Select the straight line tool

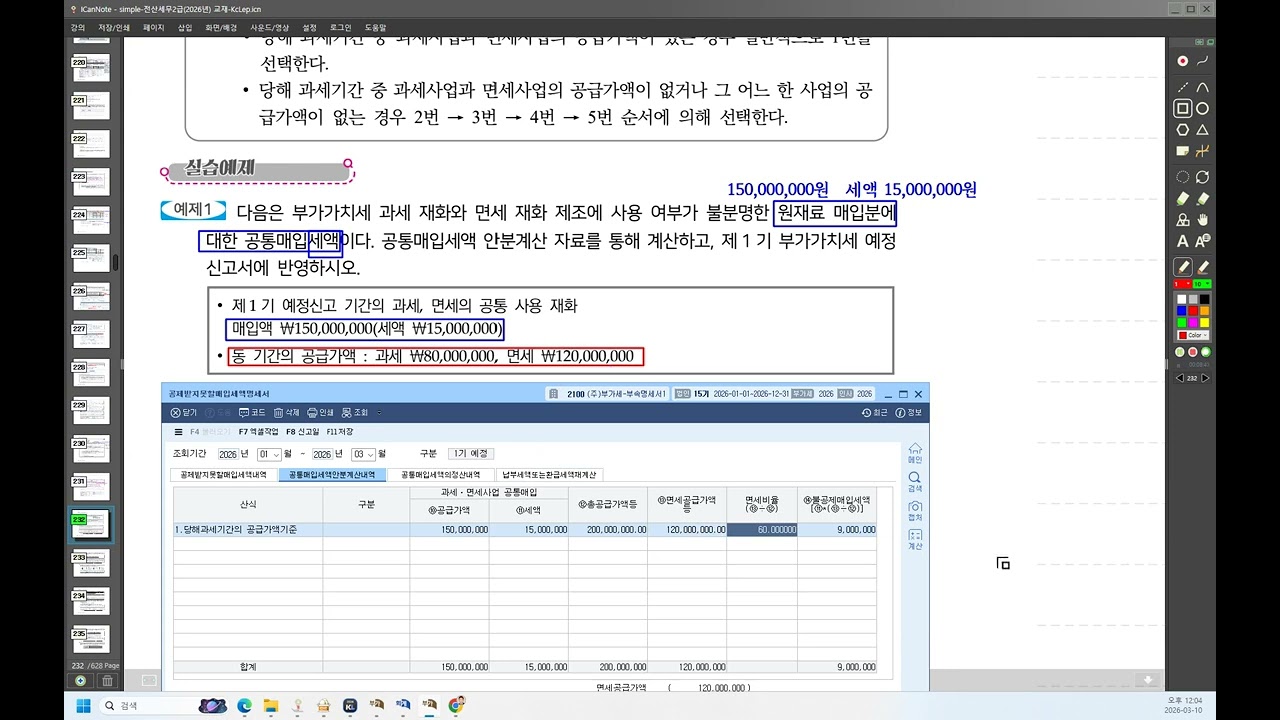tap(1182, 87)
